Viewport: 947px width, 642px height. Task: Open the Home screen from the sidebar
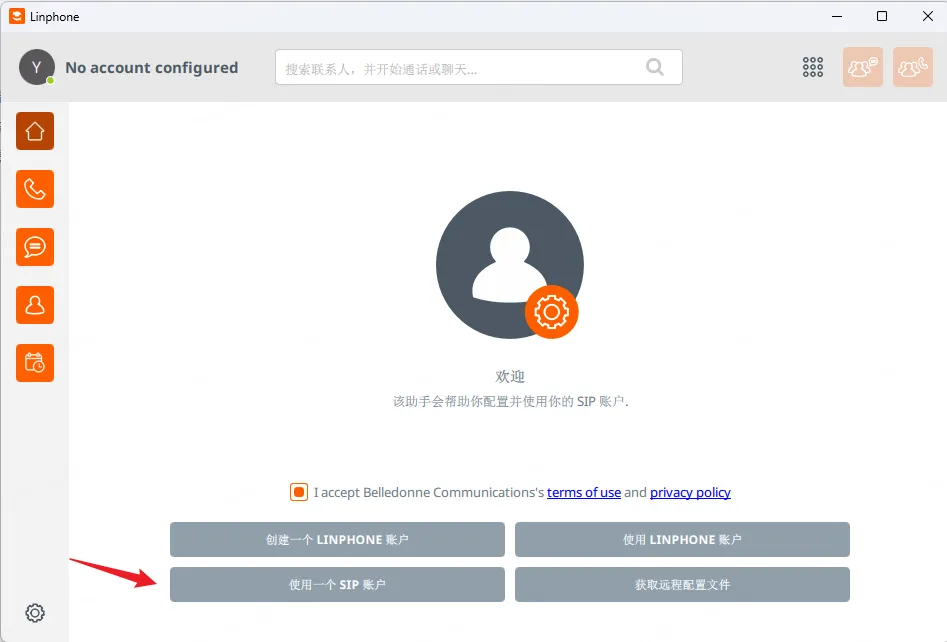pyautogui.click(x=35, y=131)
